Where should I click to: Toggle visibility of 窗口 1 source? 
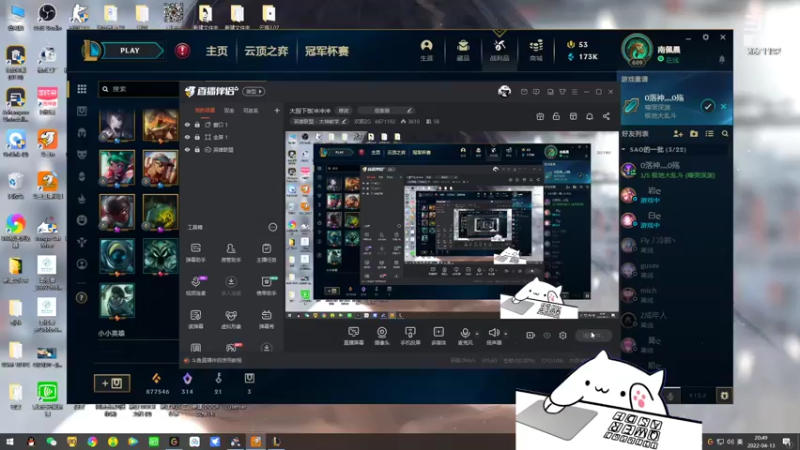point(187,124)
